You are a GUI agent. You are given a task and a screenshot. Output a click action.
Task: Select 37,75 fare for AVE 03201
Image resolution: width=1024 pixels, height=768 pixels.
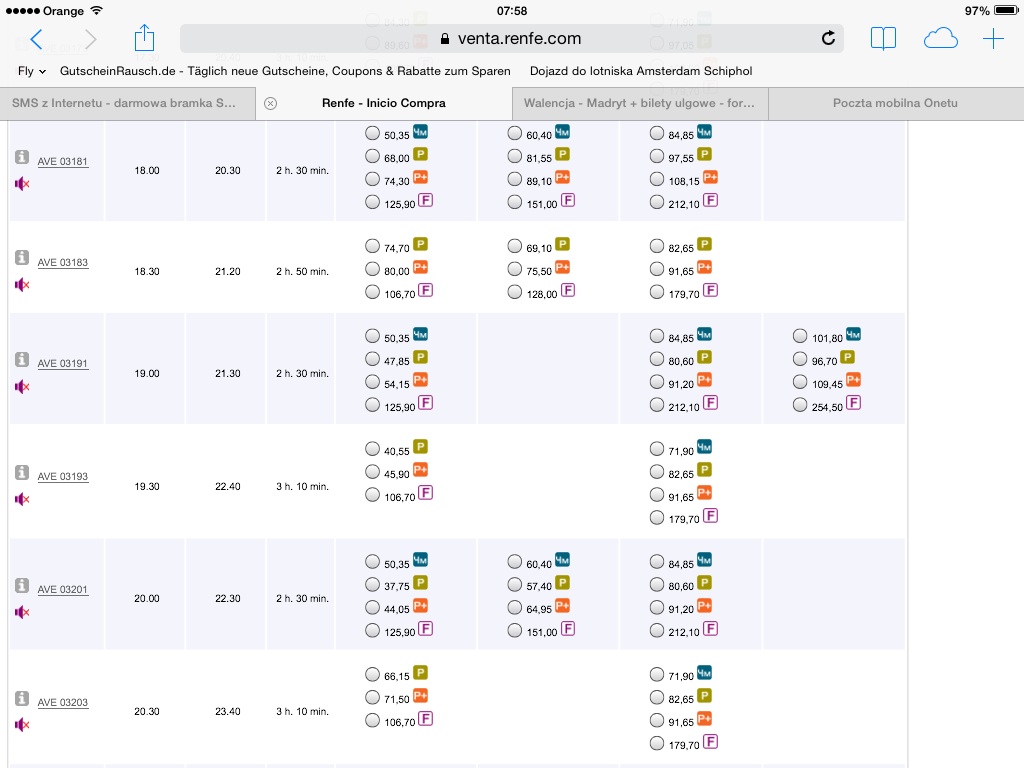coord(372,584)
